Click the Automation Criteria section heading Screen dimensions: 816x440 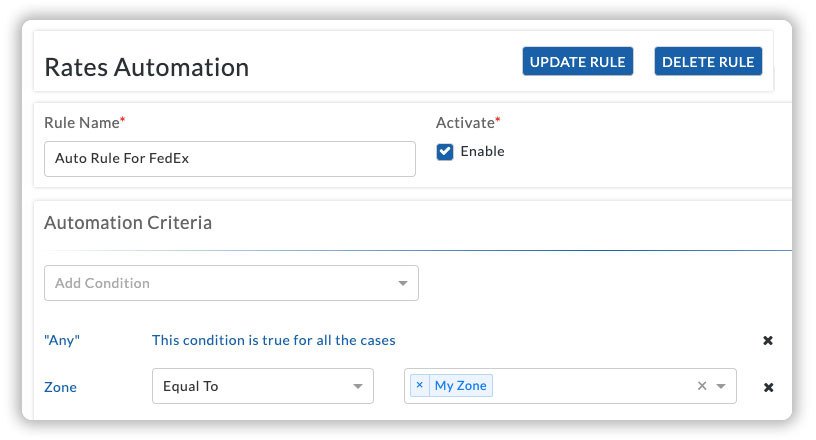[x=128, y=223]
